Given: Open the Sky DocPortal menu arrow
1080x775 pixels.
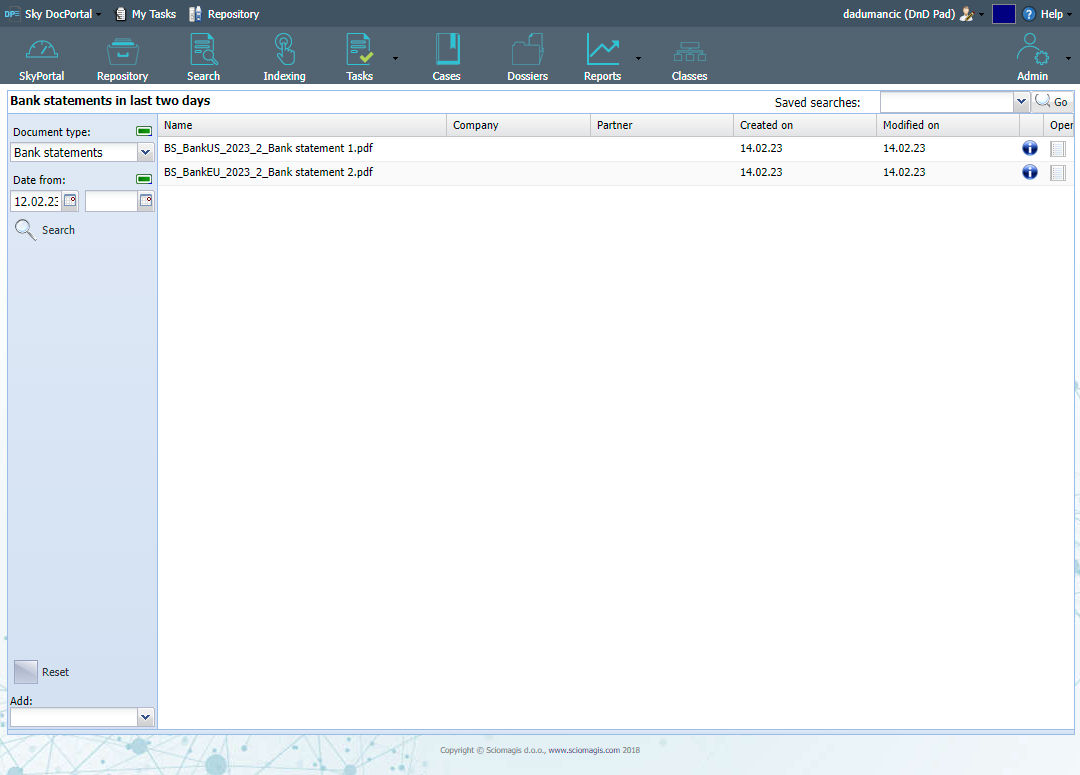Looking at the screenshot, I should pyautogui.click(x=98, y=14).
